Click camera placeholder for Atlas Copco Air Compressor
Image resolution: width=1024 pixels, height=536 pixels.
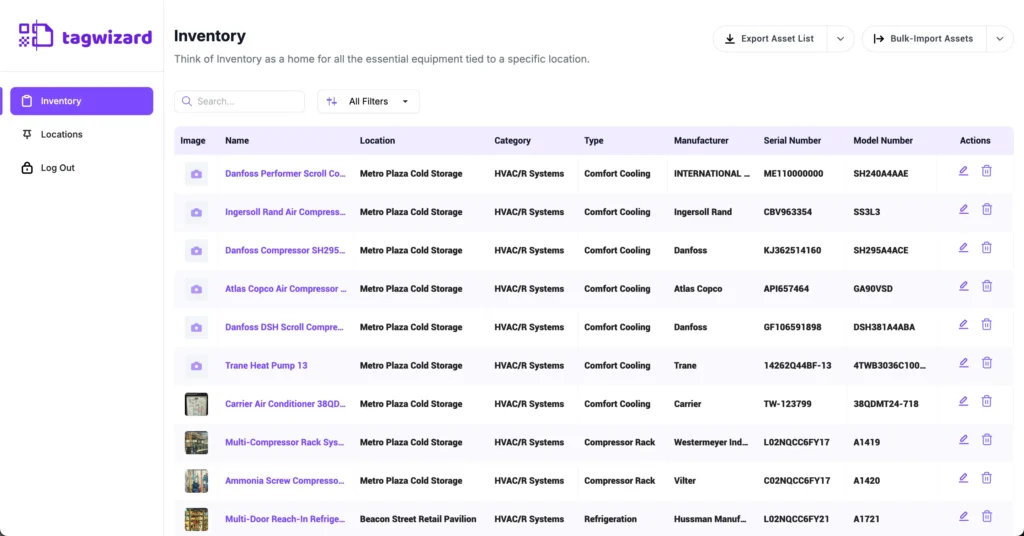click(196, 289)
